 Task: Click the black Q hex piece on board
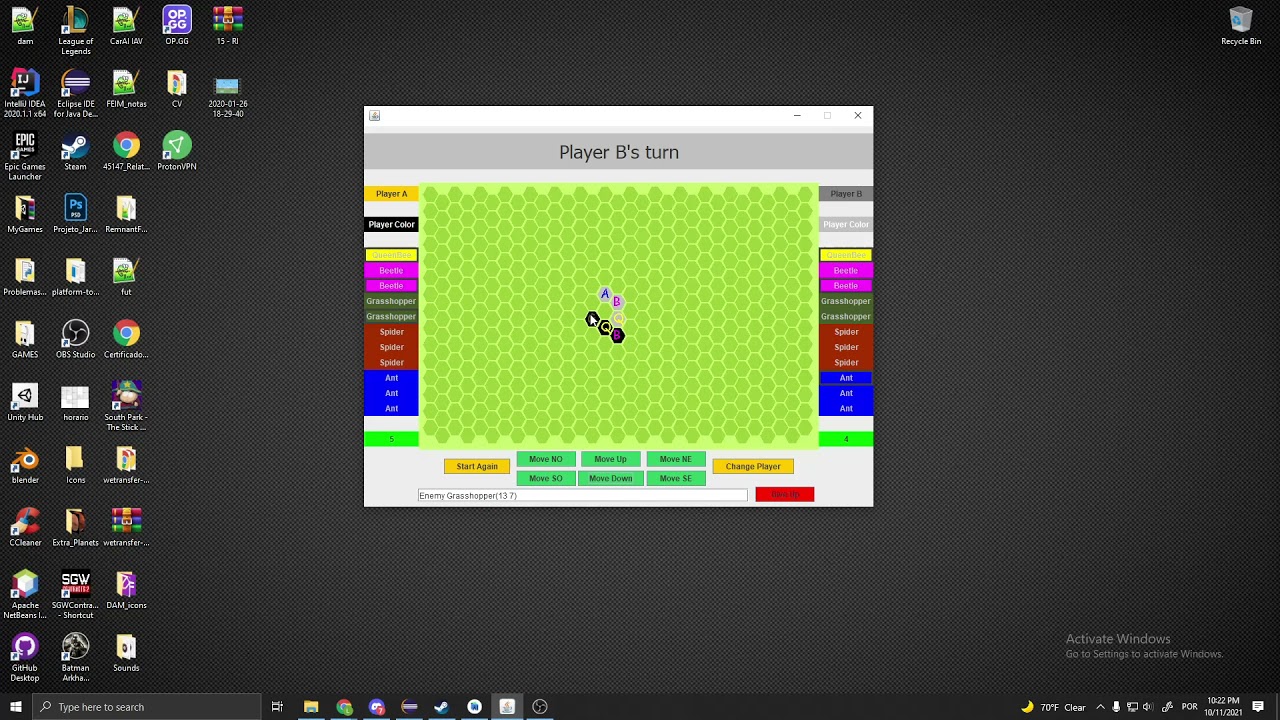click(605, 328)
